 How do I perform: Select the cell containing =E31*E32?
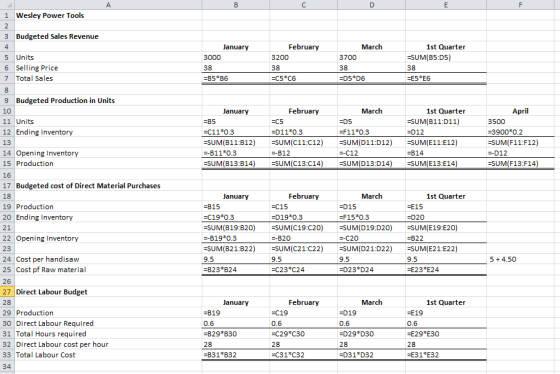click(x=446, y=355)
